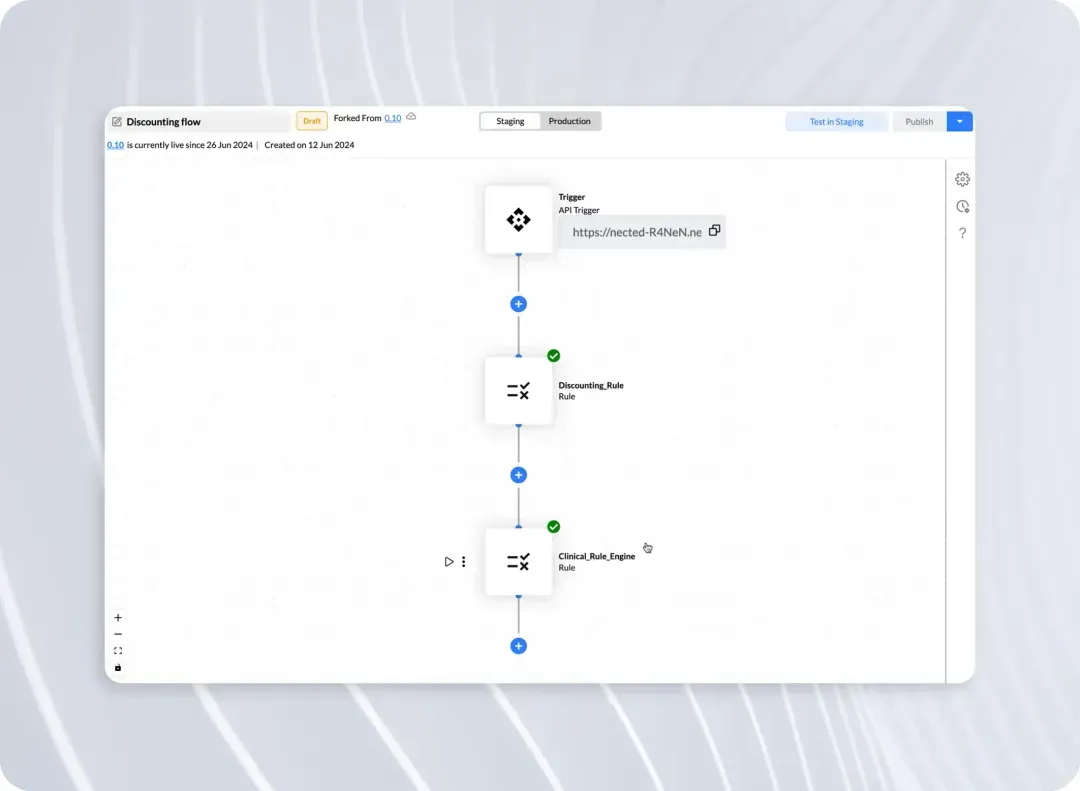Switch to the Staging environment
1080x791 pixels.
[510, 121]
